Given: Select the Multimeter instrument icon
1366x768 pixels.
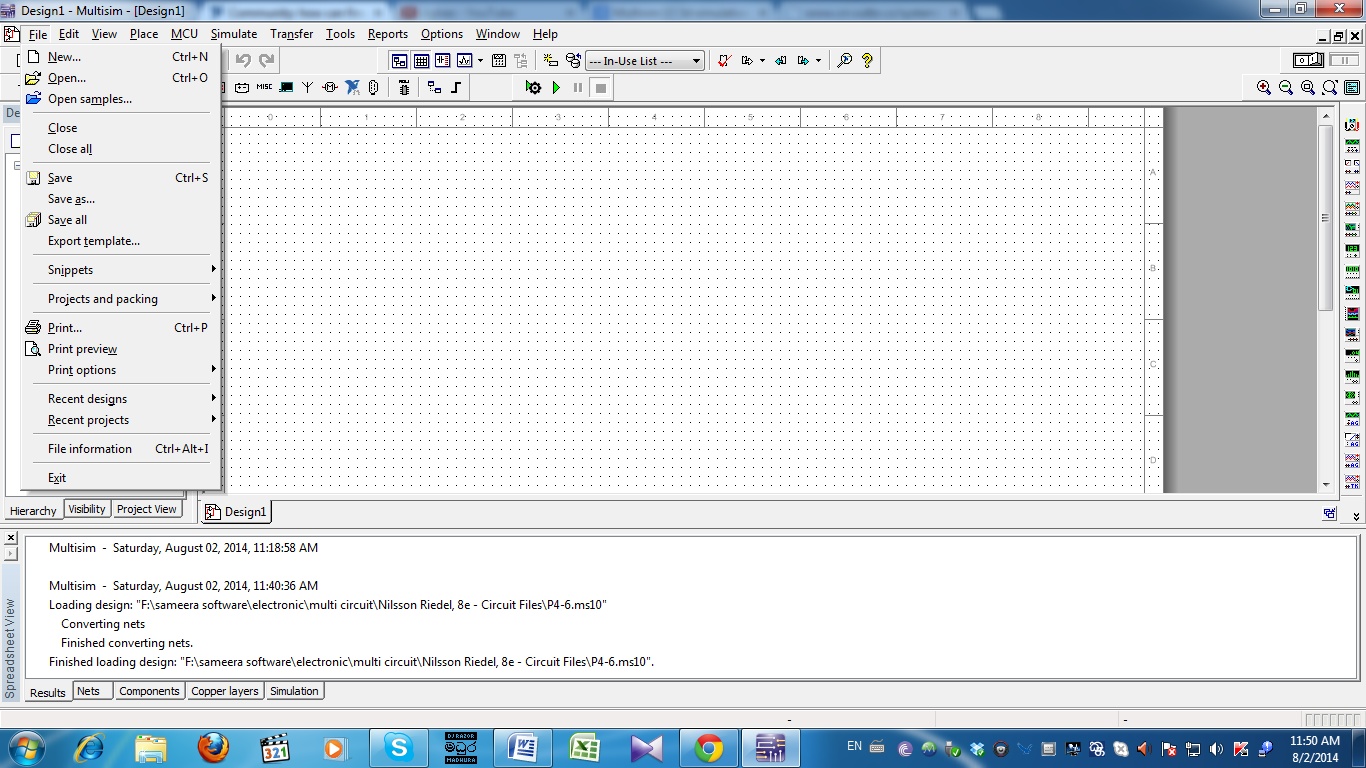Looking at the screenshot, I should (1352, 125).
